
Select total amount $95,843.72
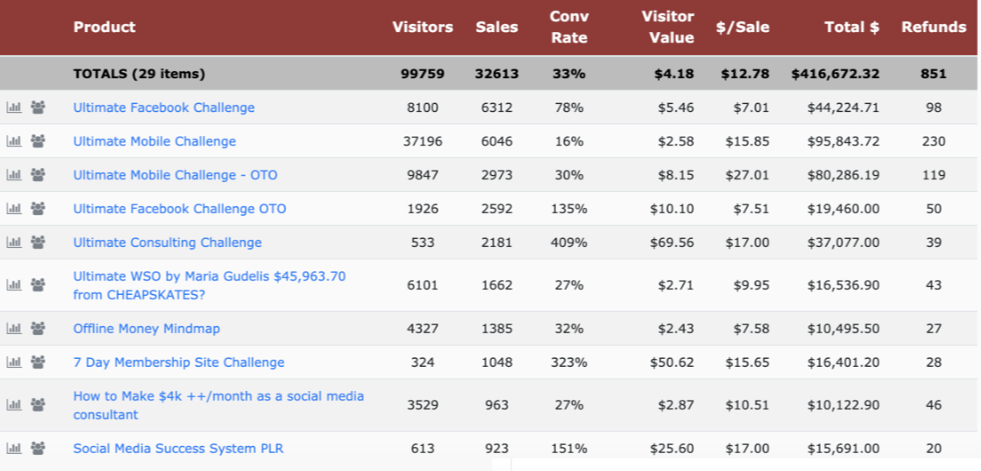click(843, 141)
